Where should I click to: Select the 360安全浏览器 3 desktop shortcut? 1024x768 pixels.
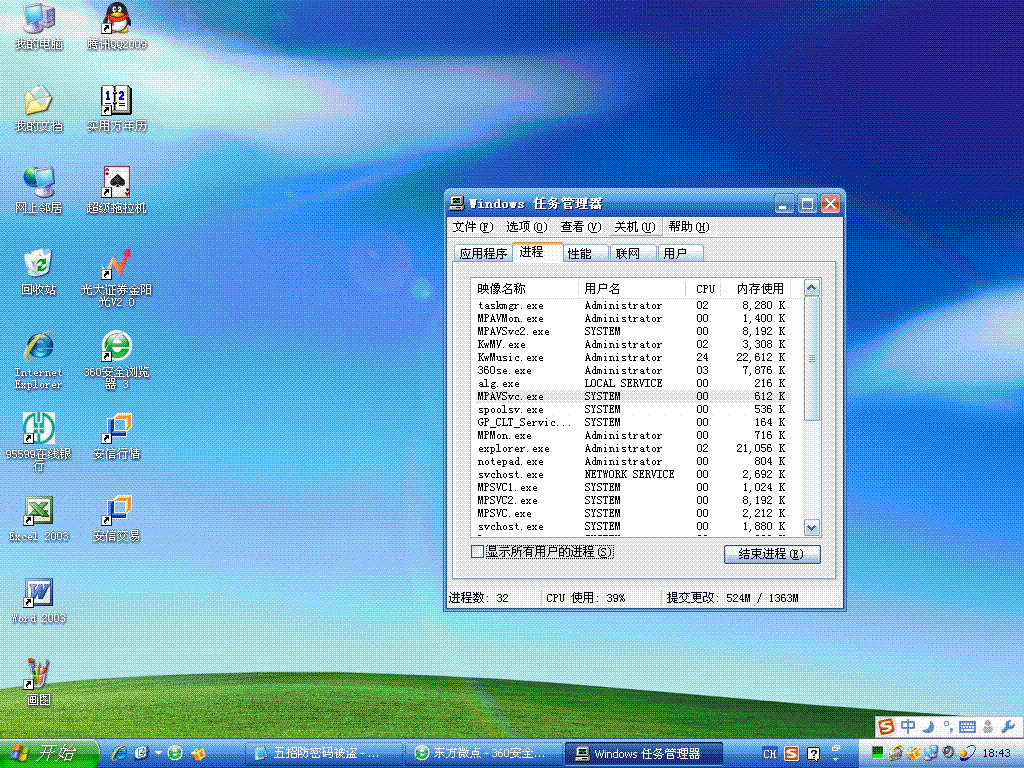(117, 360)
